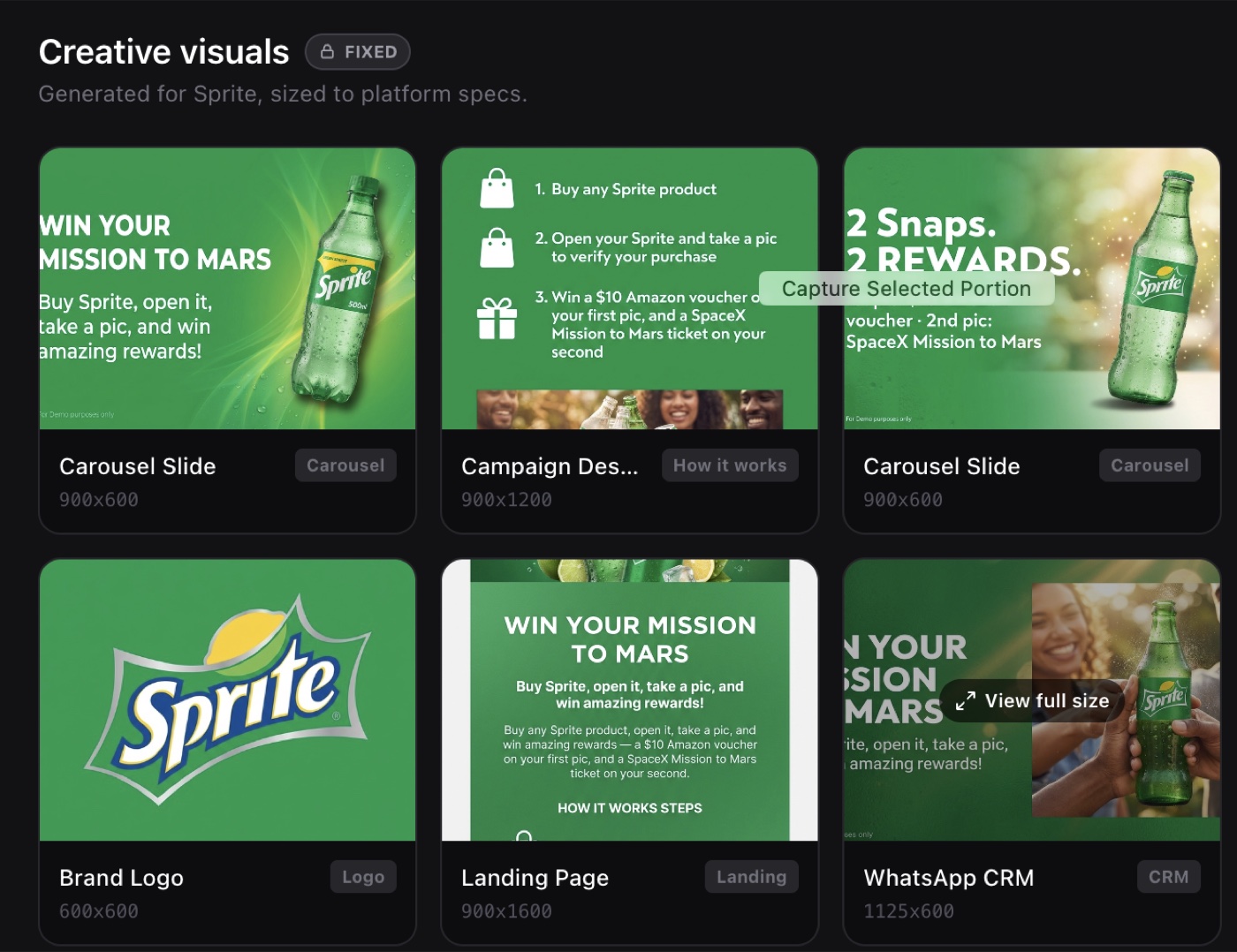
Task: Open the Sprite Brand Logo thumbnail
Action: [x=227, y=700]
